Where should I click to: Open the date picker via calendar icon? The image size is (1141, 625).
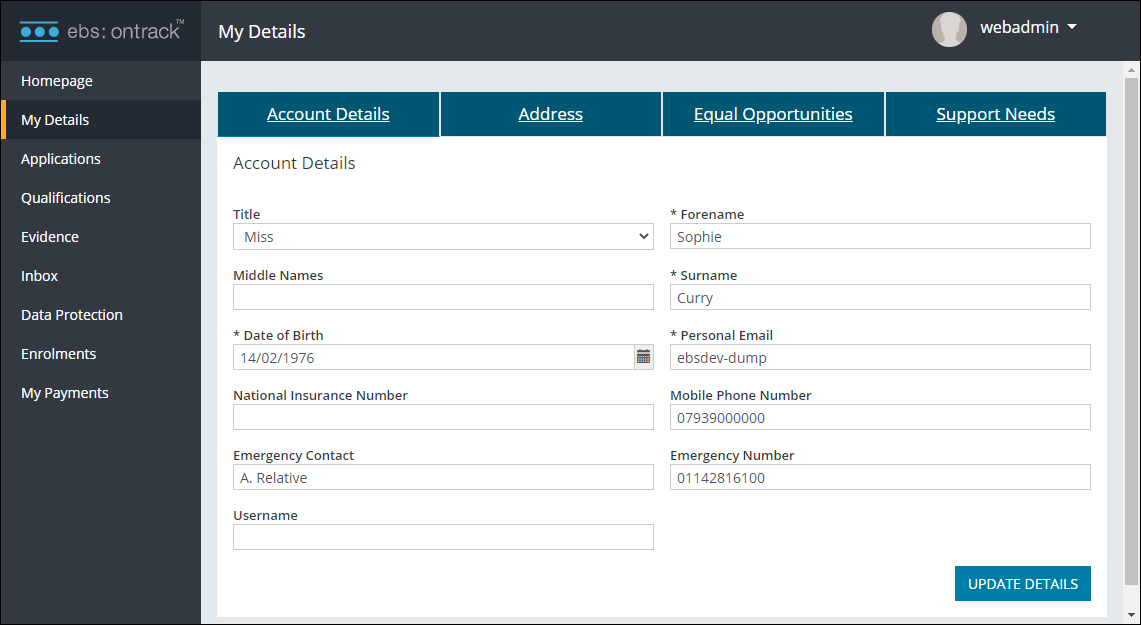tap(643, 356)
